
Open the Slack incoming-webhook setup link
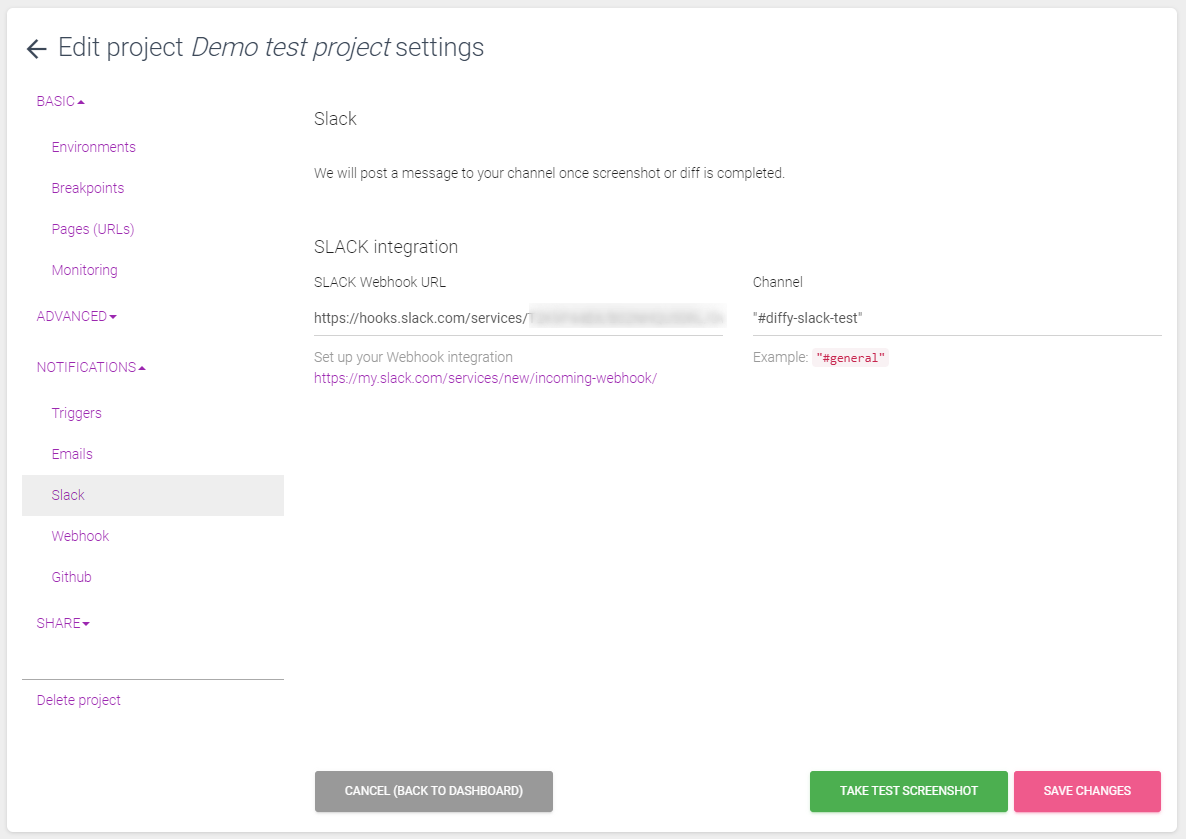[486, 378]
